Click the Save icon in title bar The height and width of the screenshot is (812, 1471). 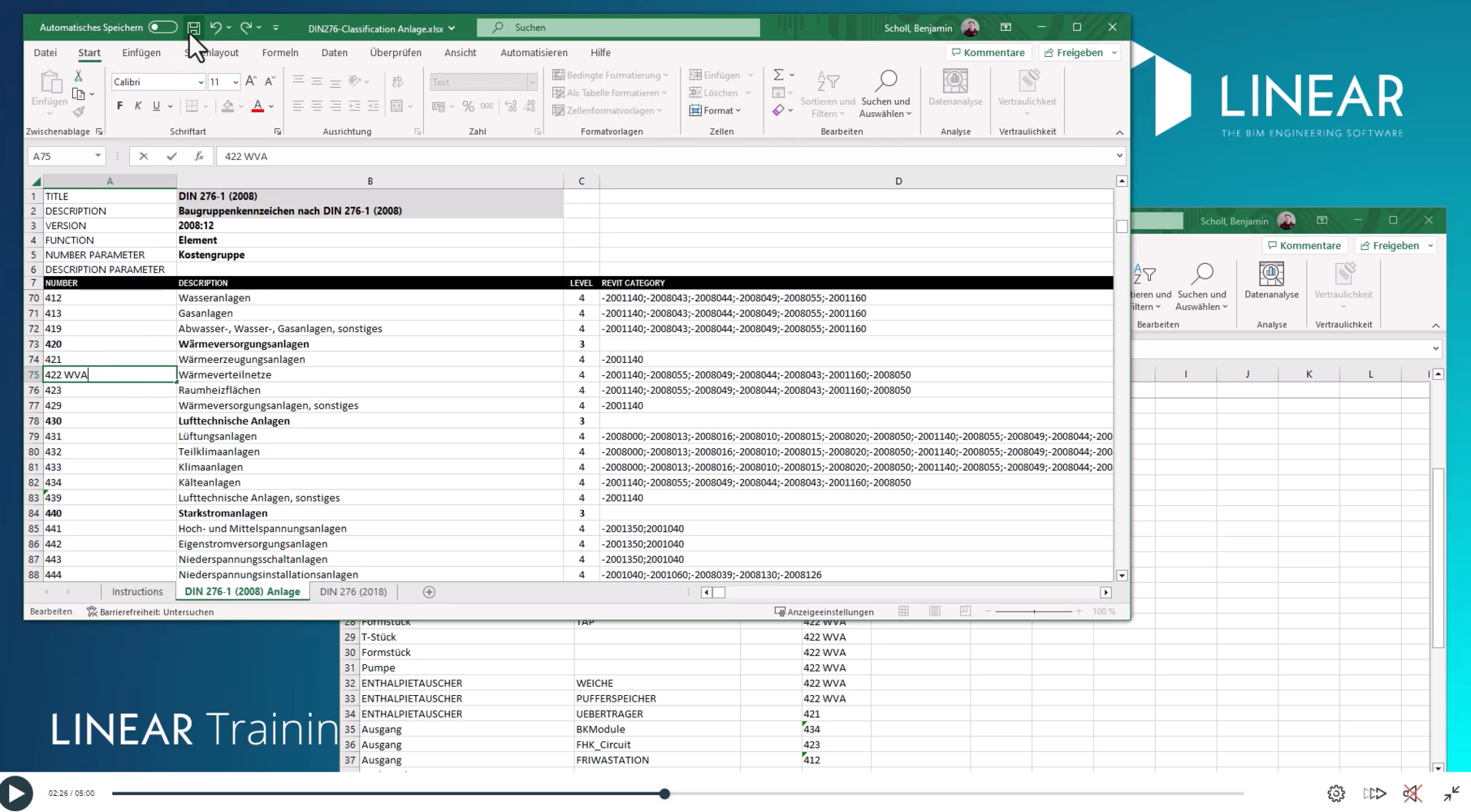pyautogui.click(x=193, y=28)
